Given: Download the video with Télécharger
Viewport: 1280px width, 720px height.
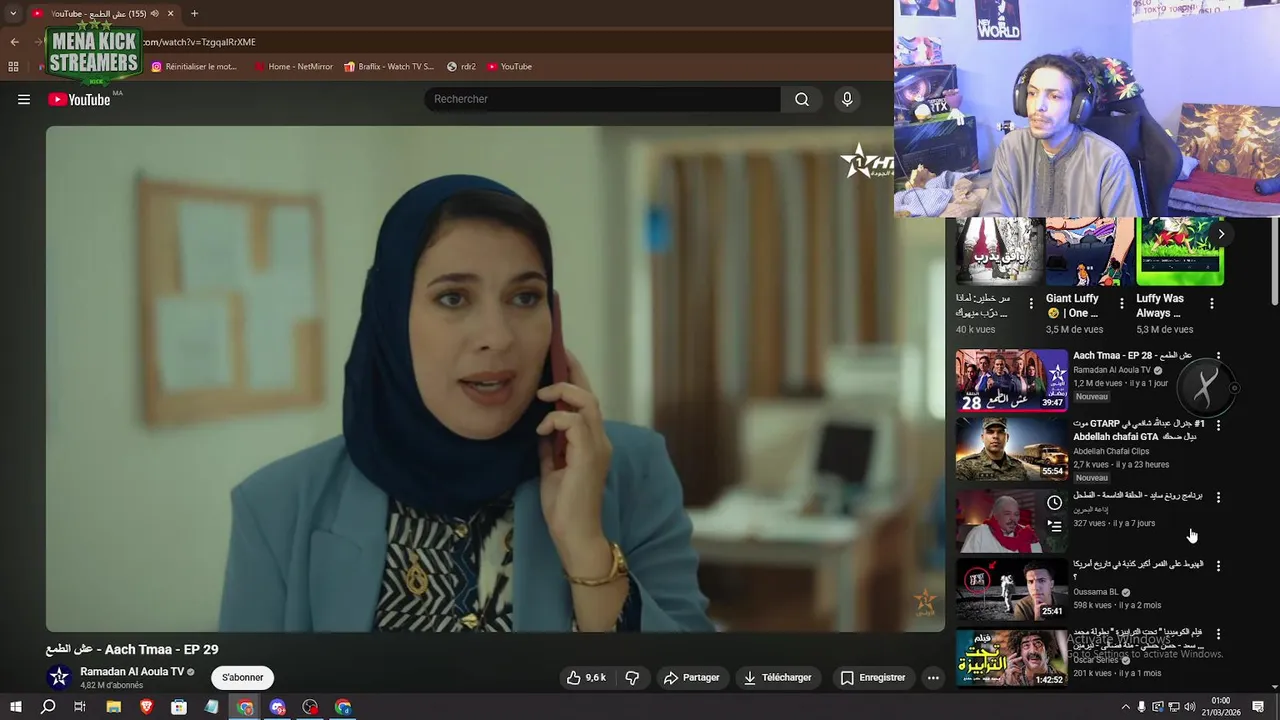Looking at the screenshot, I should tap(777, 678).
